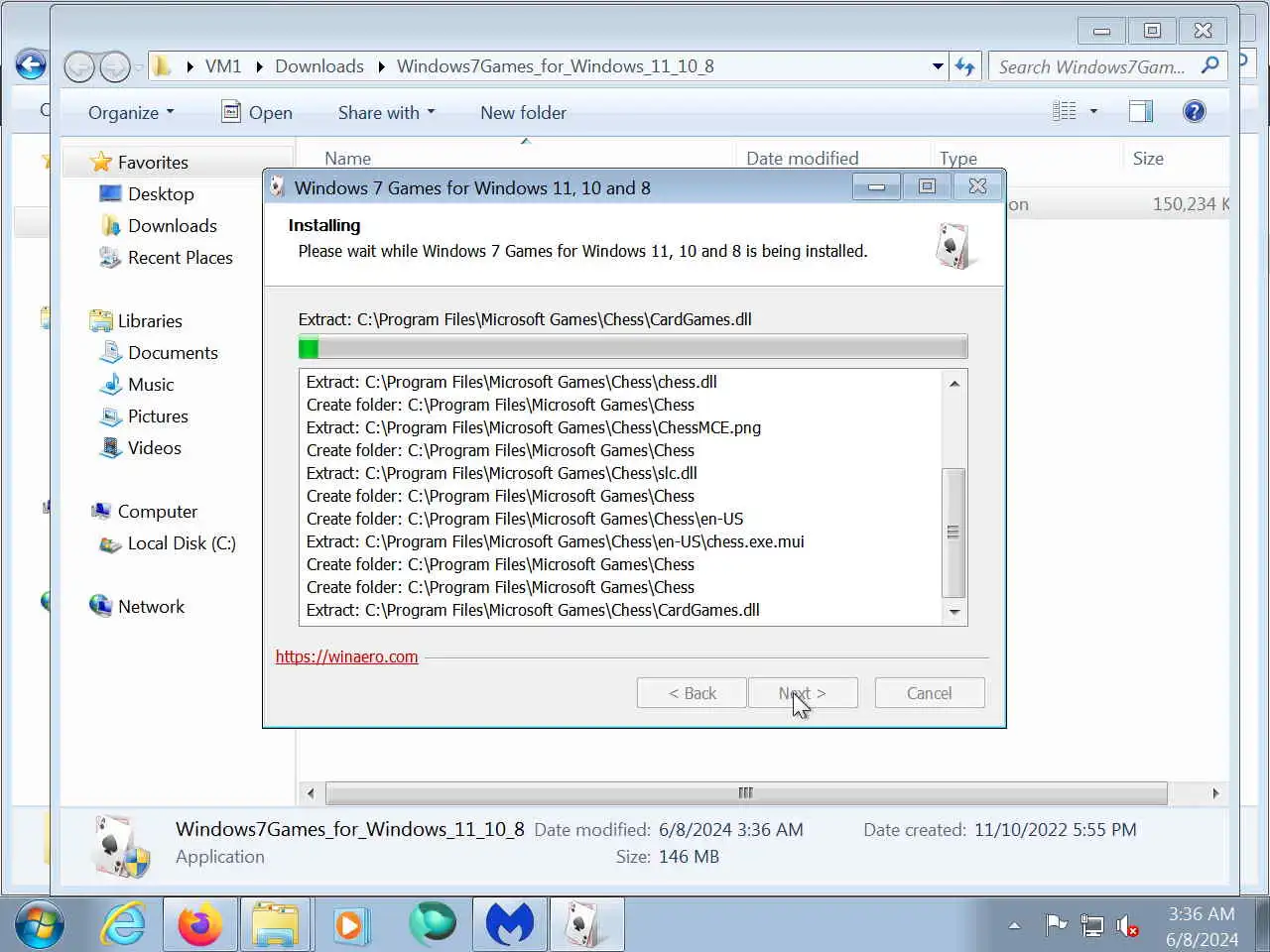Screen dimensions: 1270x952
Task: Click the install log scrollbar thumb
Action: (953, 532)
